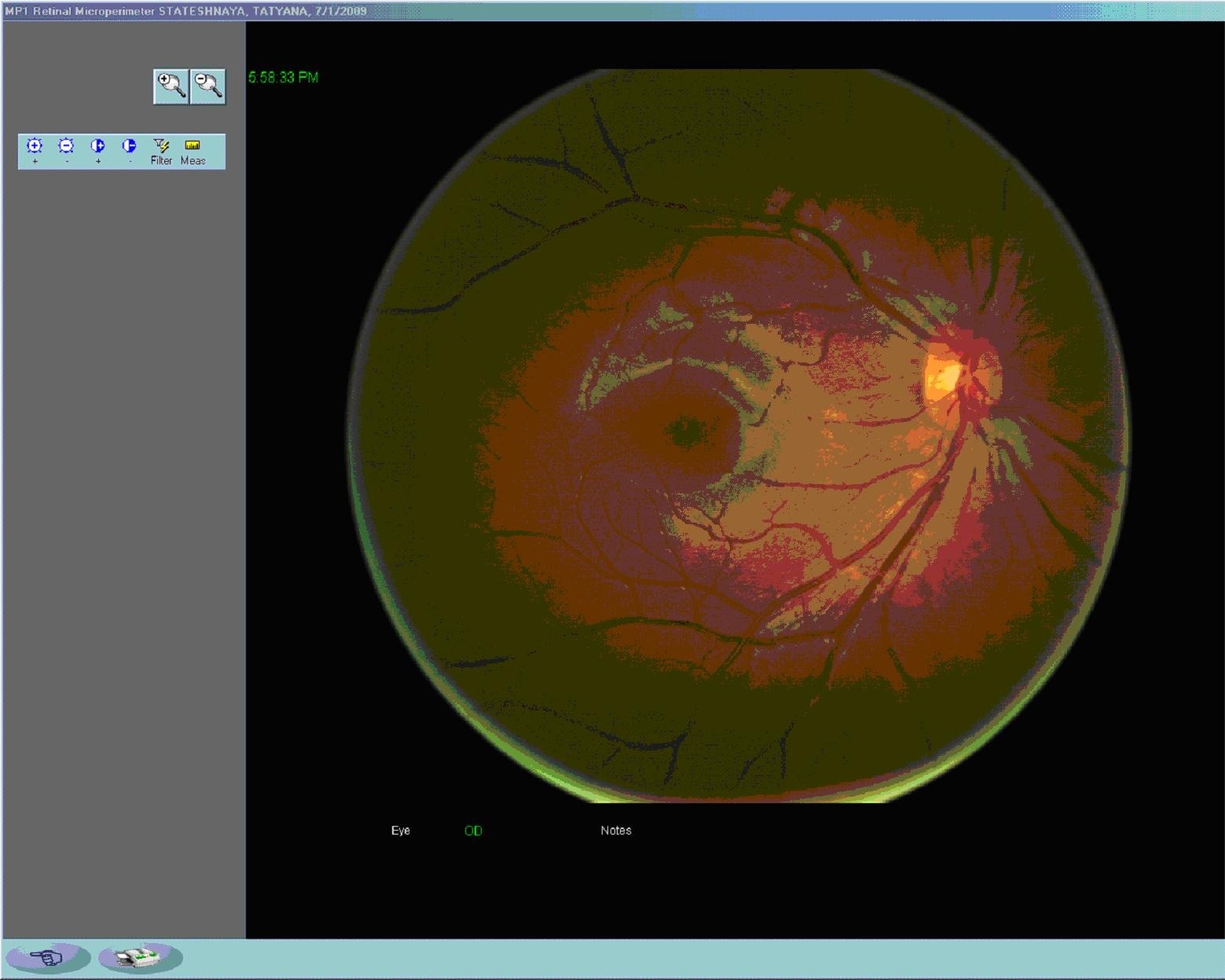Click the zoom in magnifier button

[x=171, y=86]
